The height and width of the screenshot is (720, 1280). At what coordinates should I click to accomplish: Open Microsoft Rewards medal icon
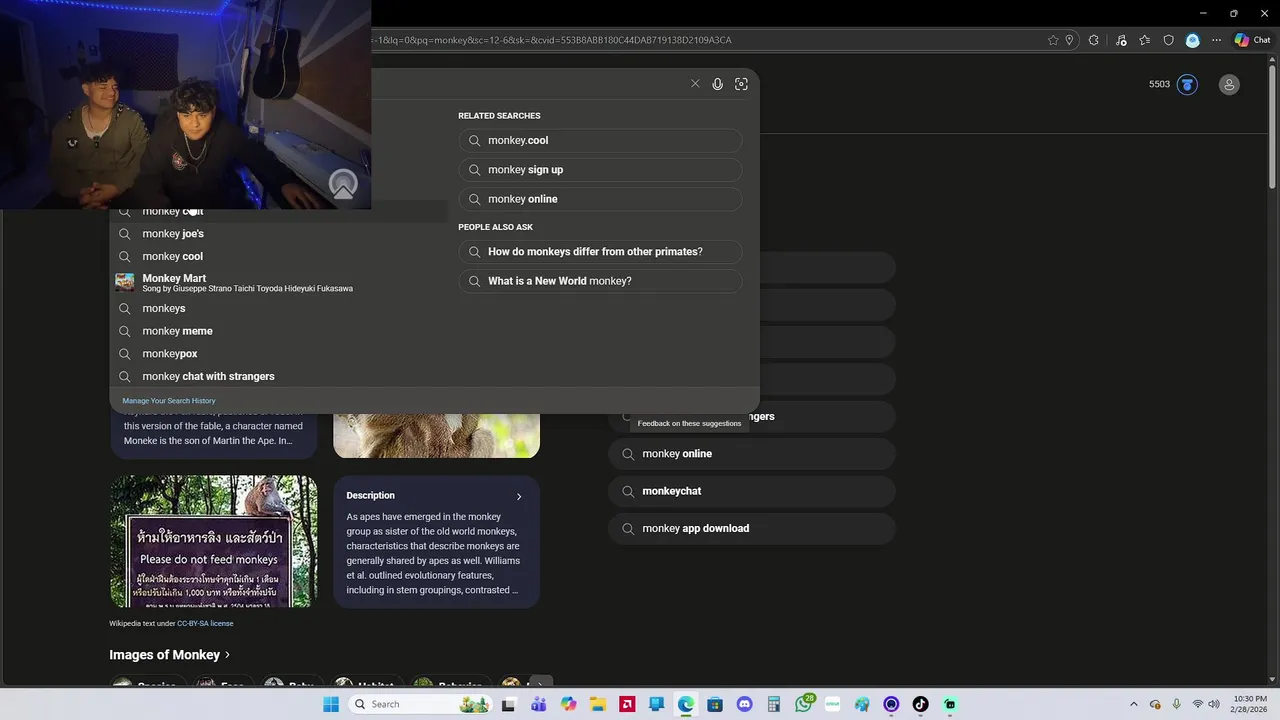point(1187,84)
